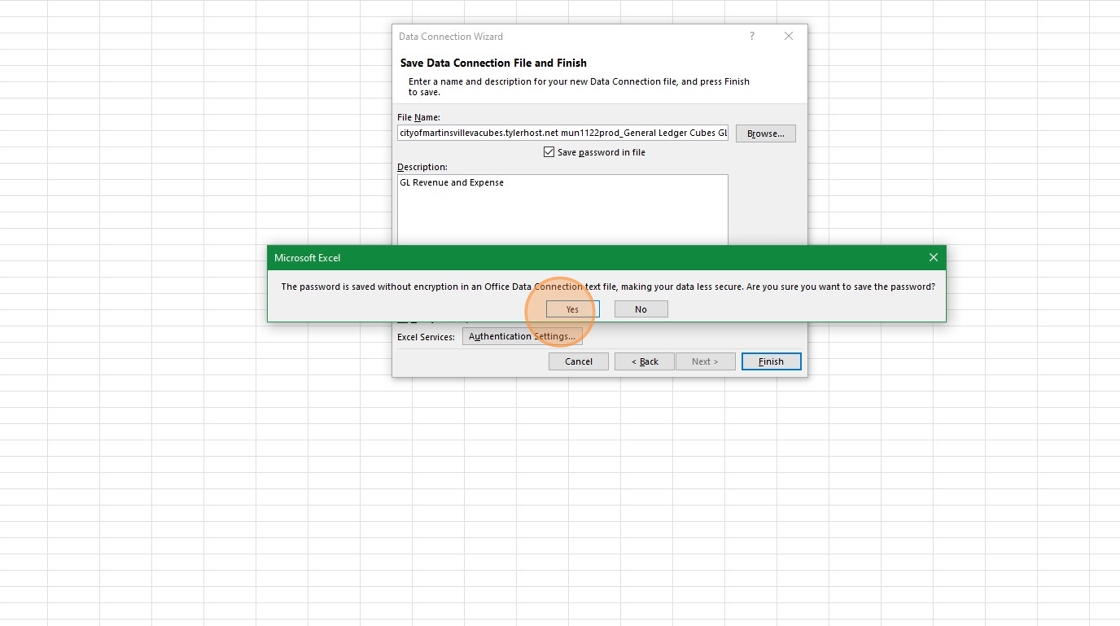Screen dimensions: 1120x626
Task: Click the 'File Name:' label
Action: (x=419, y=117)
